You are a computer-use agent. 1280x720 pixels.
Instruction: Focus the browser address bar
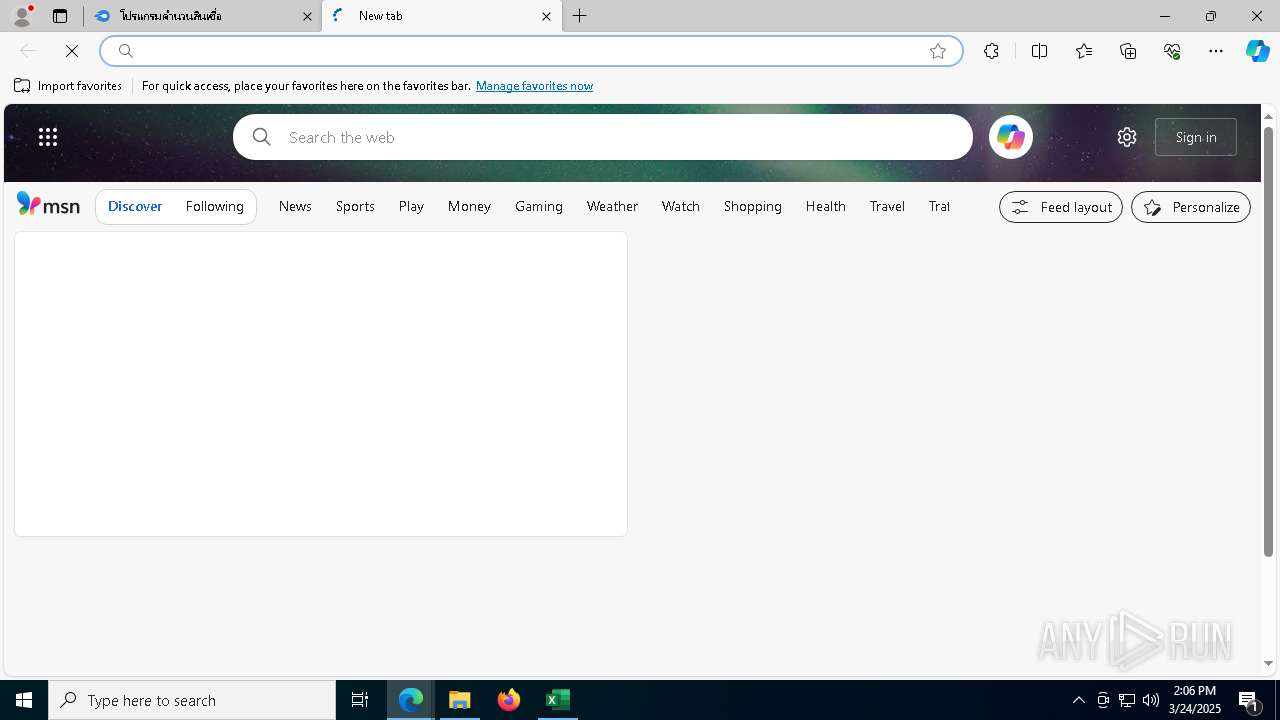(x=530, y=51)
